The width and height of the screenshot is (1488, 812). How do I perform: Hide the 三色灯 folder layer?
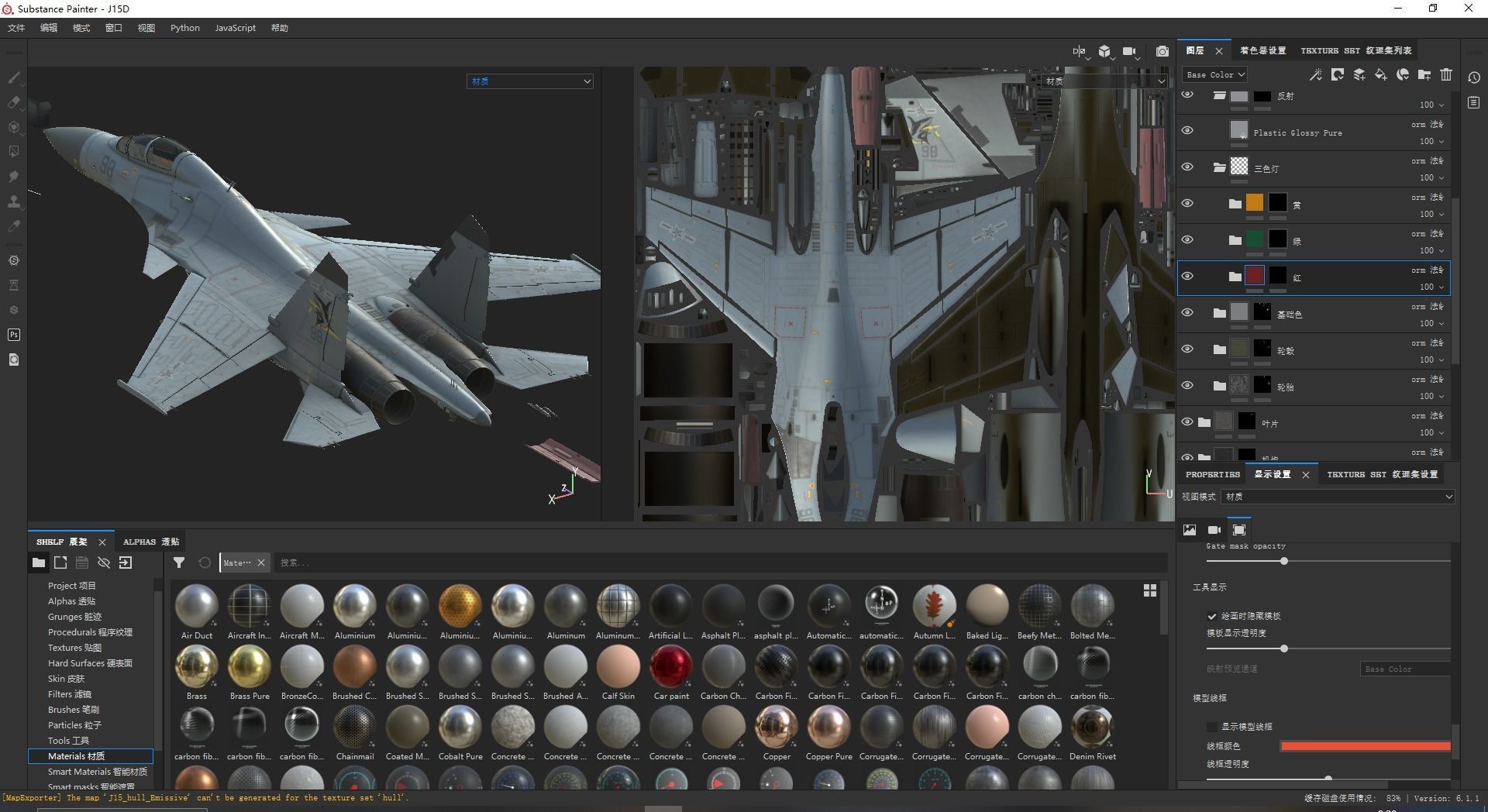coord(1187,167)
